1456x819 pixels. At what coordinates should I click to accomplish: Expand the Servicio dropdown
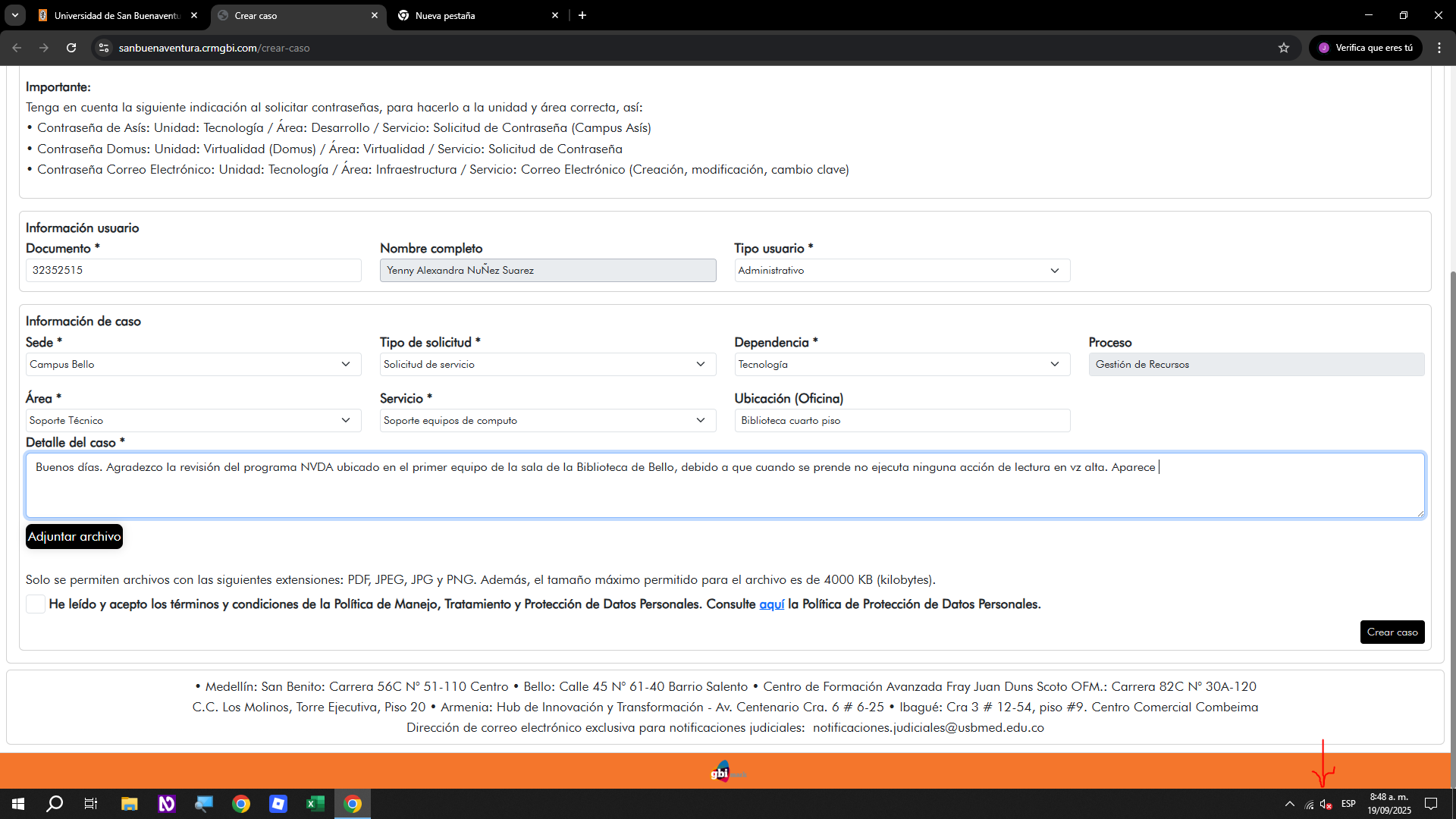pos(548,421)
